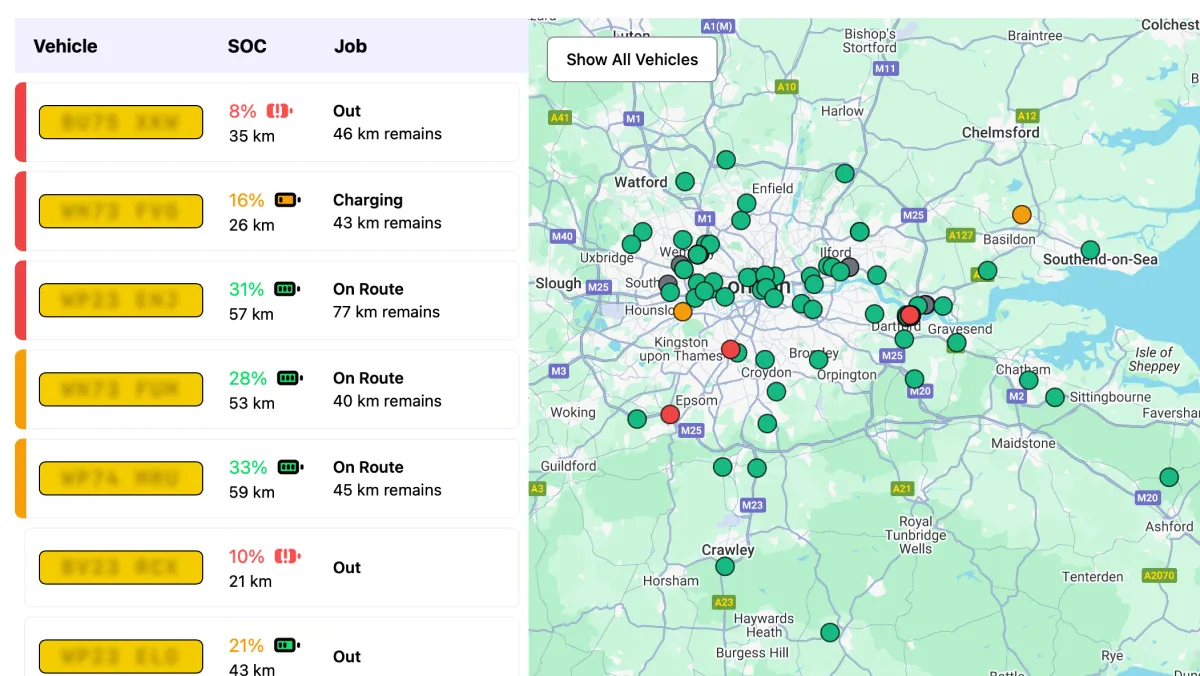Image resolution: width=1200 pixels, height=676 pixels.
Task: Select the orange marker near Hounslow
Action: 682,311
